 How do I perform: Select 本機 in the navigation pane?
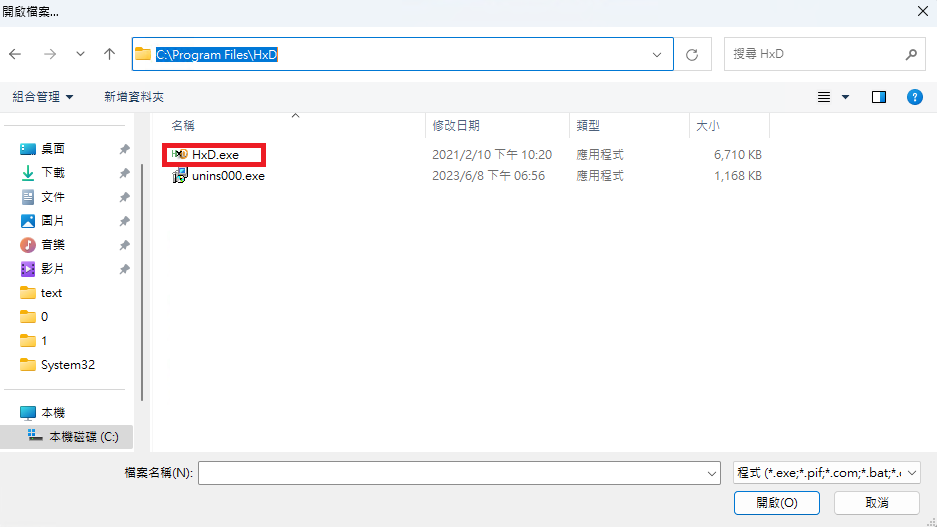[53, 412]
